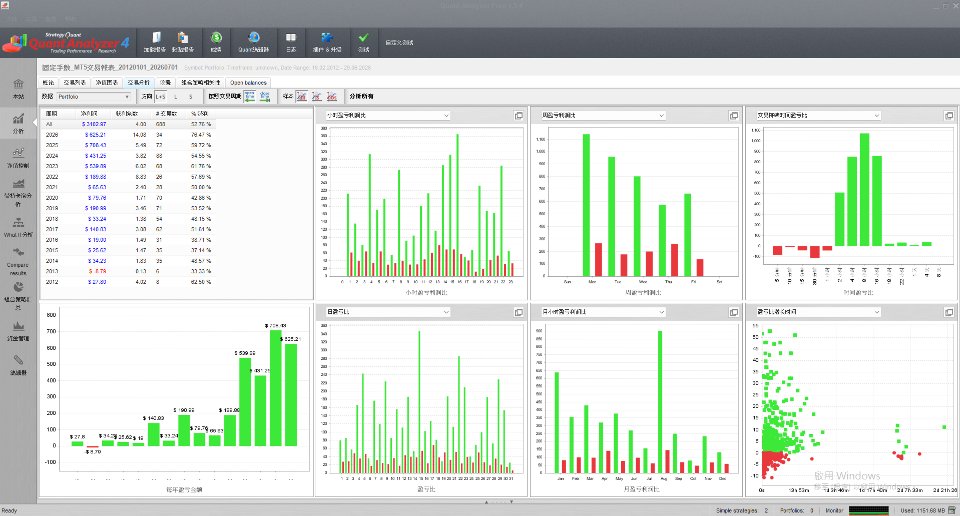Open the What If analysis sidebar icon
This screenshot has width=960, height=516.
(x=18, y=227)
